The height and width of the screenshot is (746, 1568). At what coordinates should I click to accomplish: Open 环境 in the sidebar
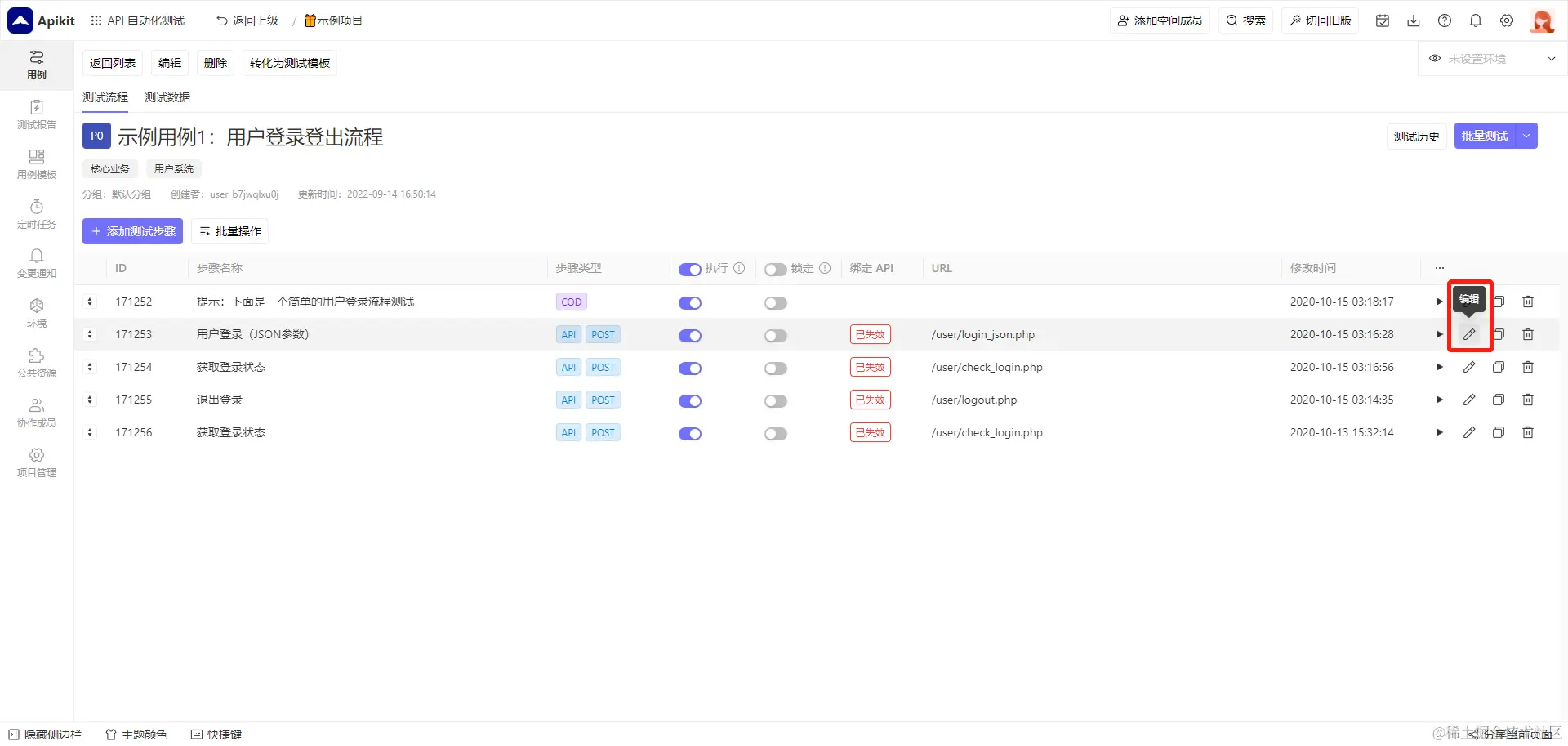(37, 314)
